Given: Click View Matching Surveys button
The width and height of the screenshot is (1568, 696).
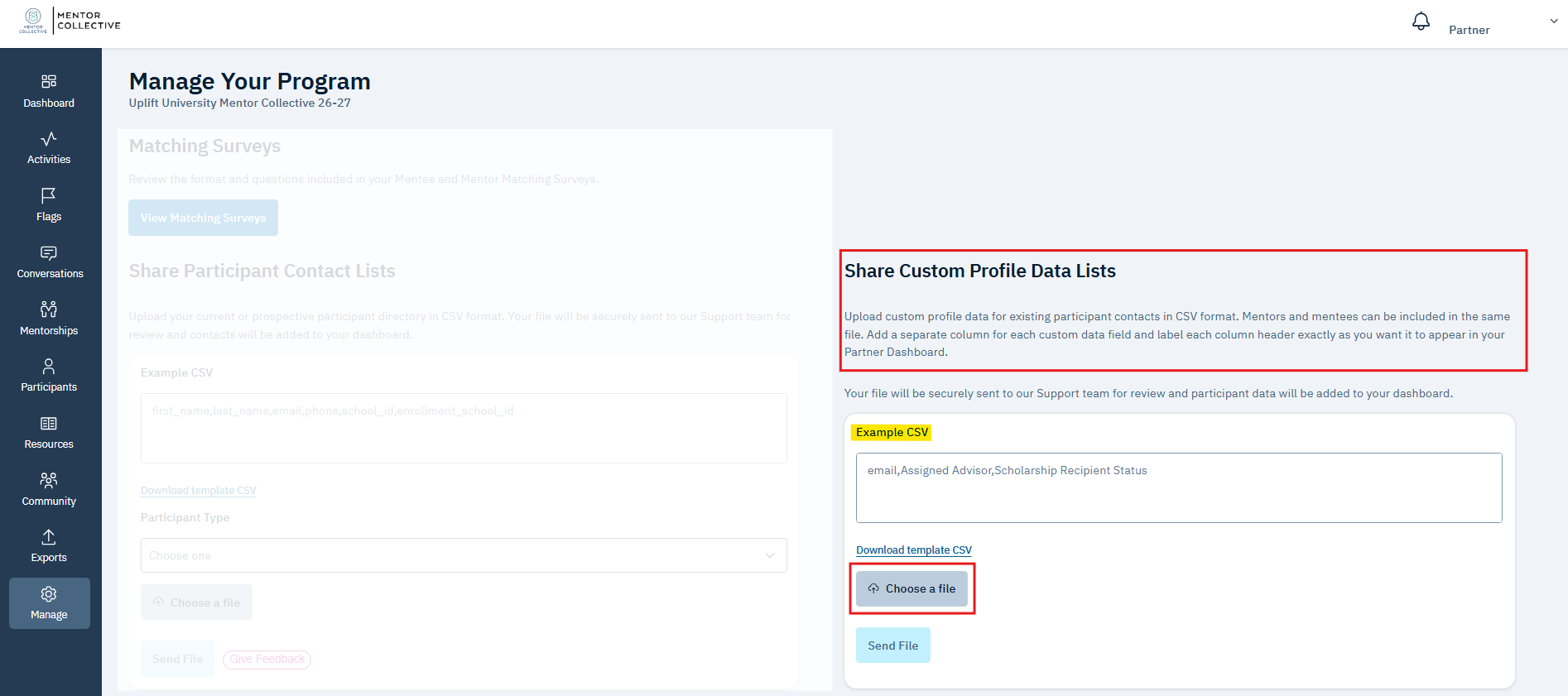Looking at the screenshot, I should coord(203,218).
